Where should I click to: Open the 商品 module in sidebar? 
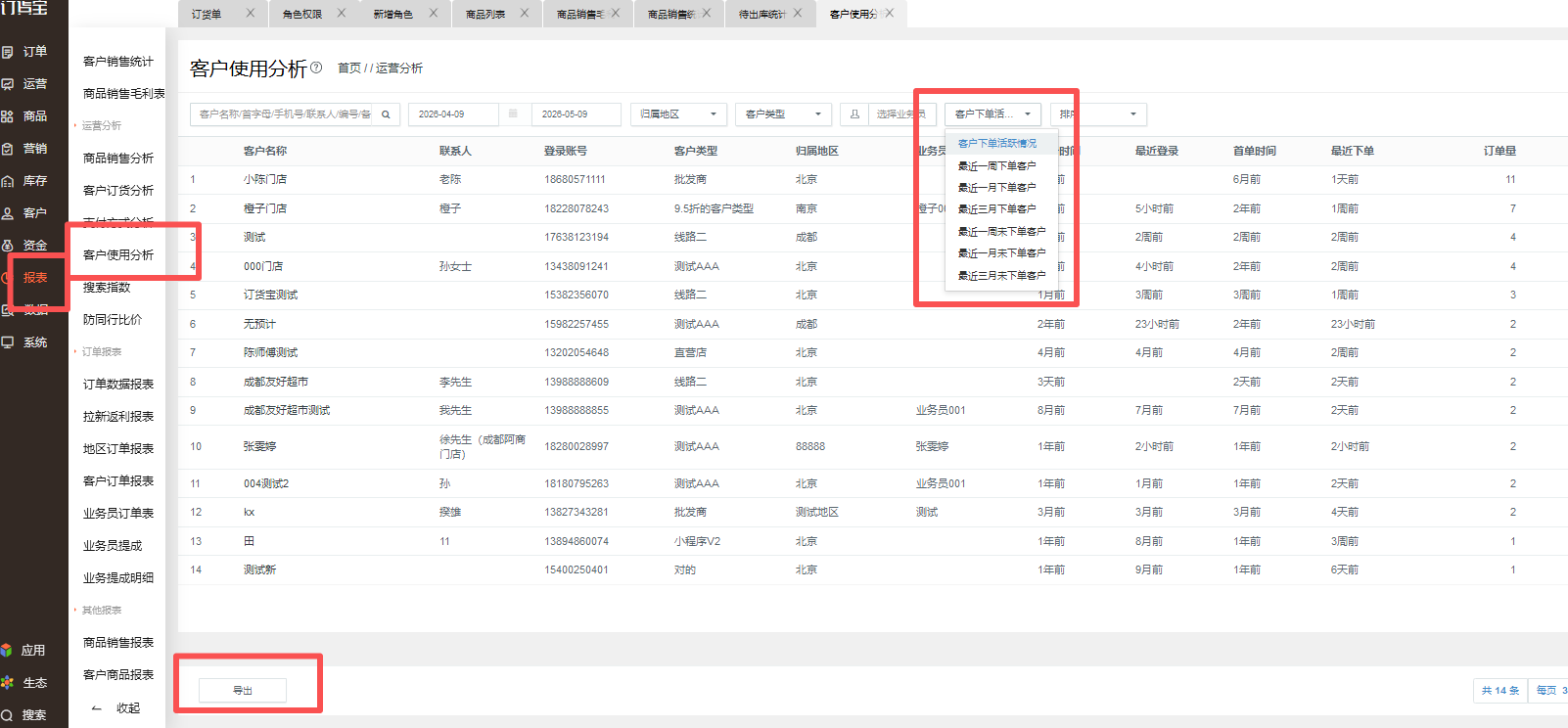24,116
